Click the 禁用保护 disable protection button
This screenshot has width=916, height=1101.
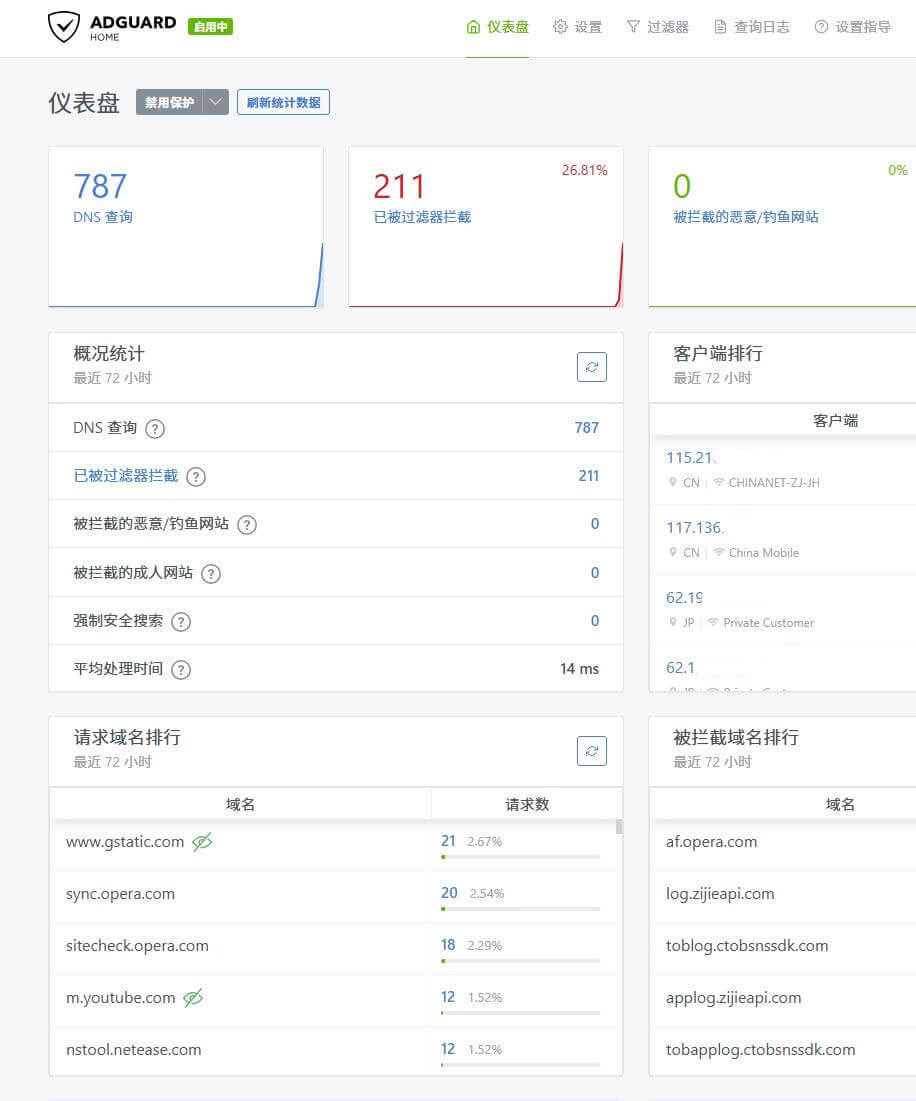169,103
